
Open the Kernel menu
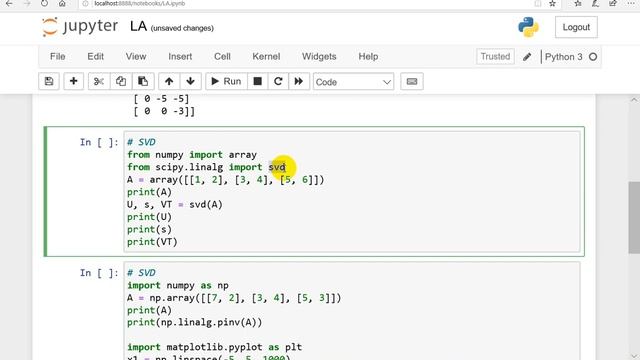click(x=266, y=56)
